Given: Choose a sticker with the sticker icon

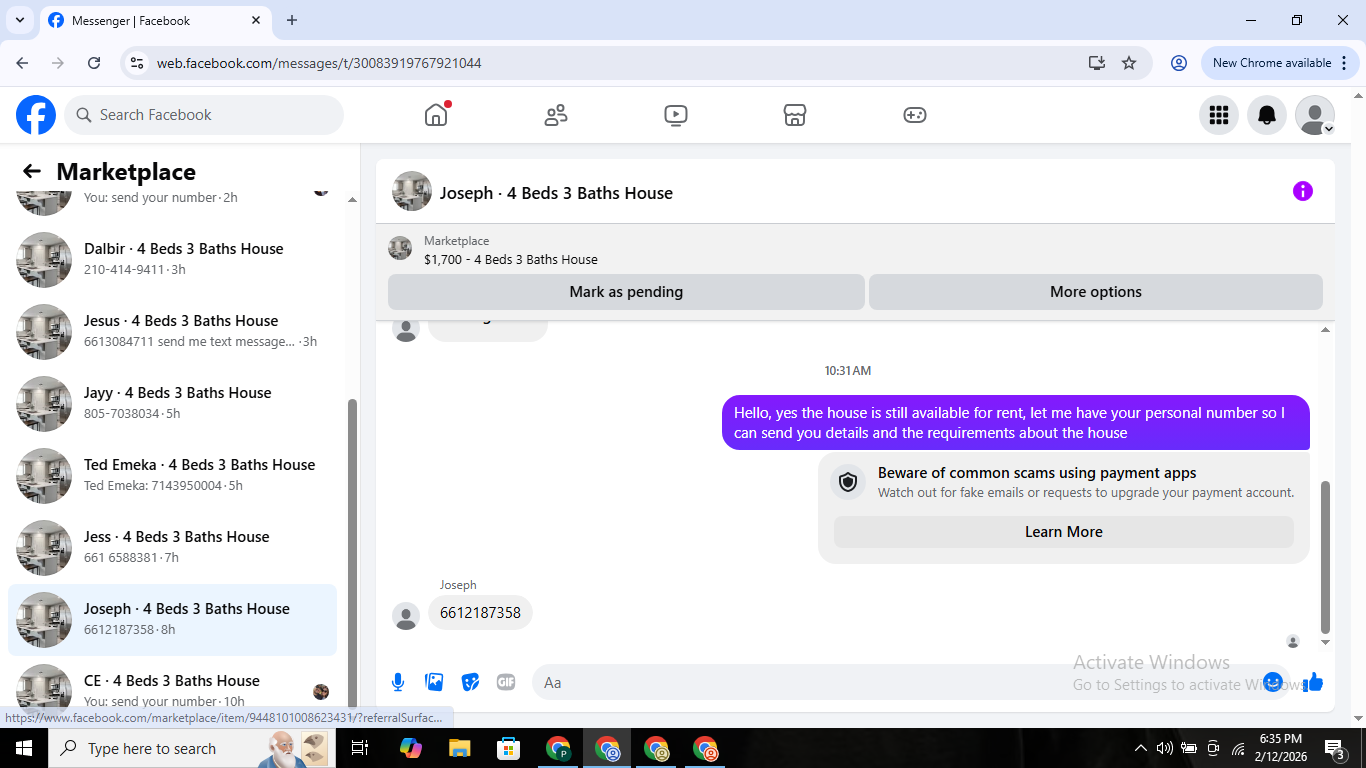Looking at the screenshot, I should point(470,682).
